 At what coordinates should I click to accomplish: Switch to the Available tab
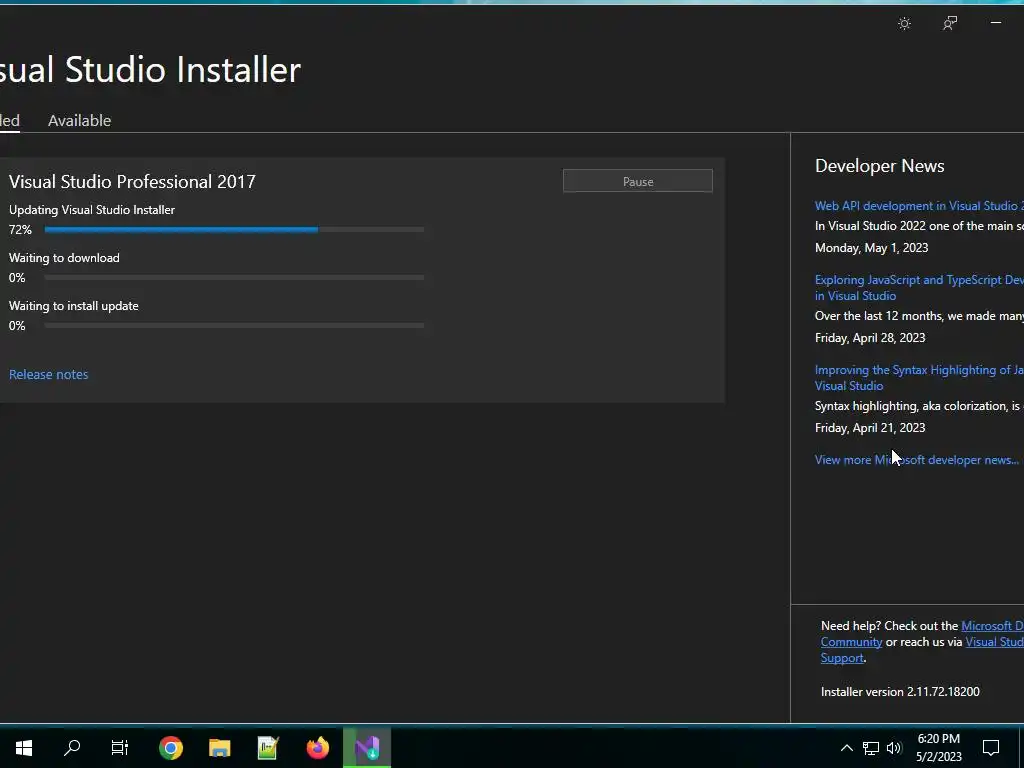pyautogui.click(x=80, y=121)
